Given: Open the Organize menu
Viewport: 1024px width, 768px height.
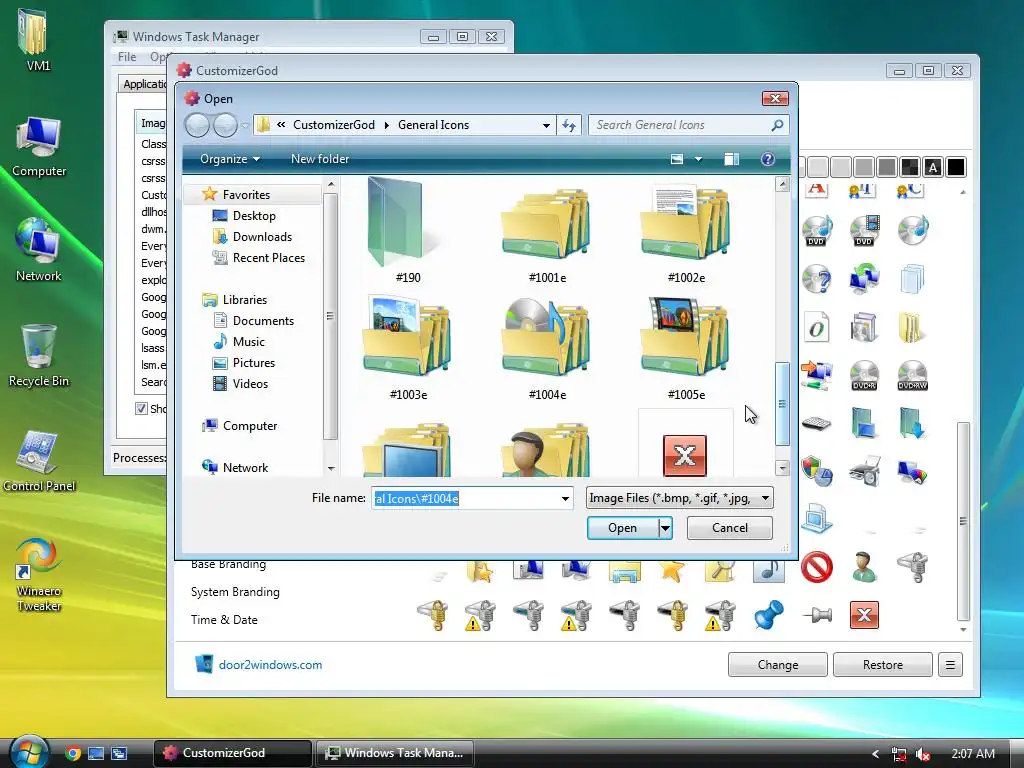Looking at the screenshot, I should tap(230, 159).
